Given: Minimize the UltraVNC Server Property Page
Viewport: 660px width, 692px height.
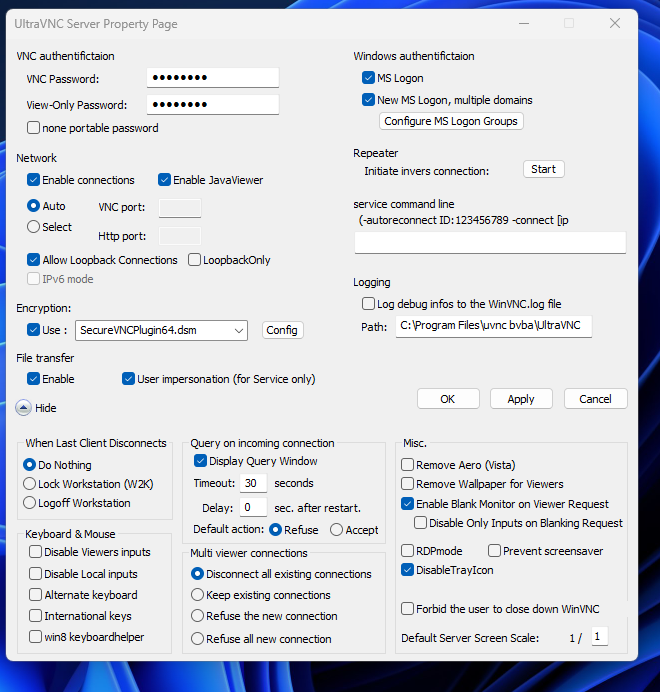Looking at the screenshot, I should click(524, 23).
